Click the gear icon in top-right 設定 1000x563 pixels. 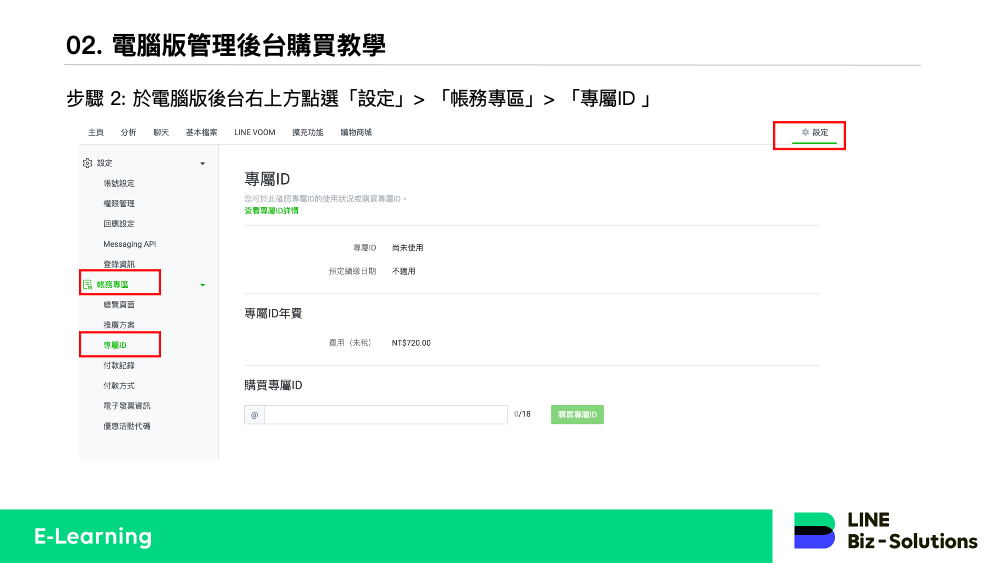(x=805, y=133)
